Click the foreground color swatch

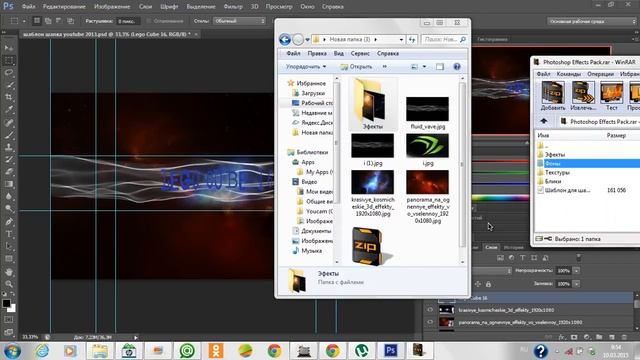tap(6, 303)
